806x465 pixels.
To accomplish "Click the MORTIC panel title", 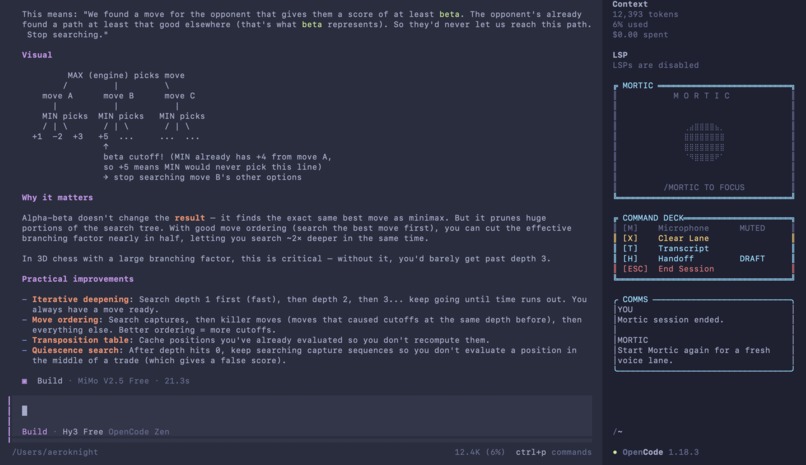I will [638, 86].
